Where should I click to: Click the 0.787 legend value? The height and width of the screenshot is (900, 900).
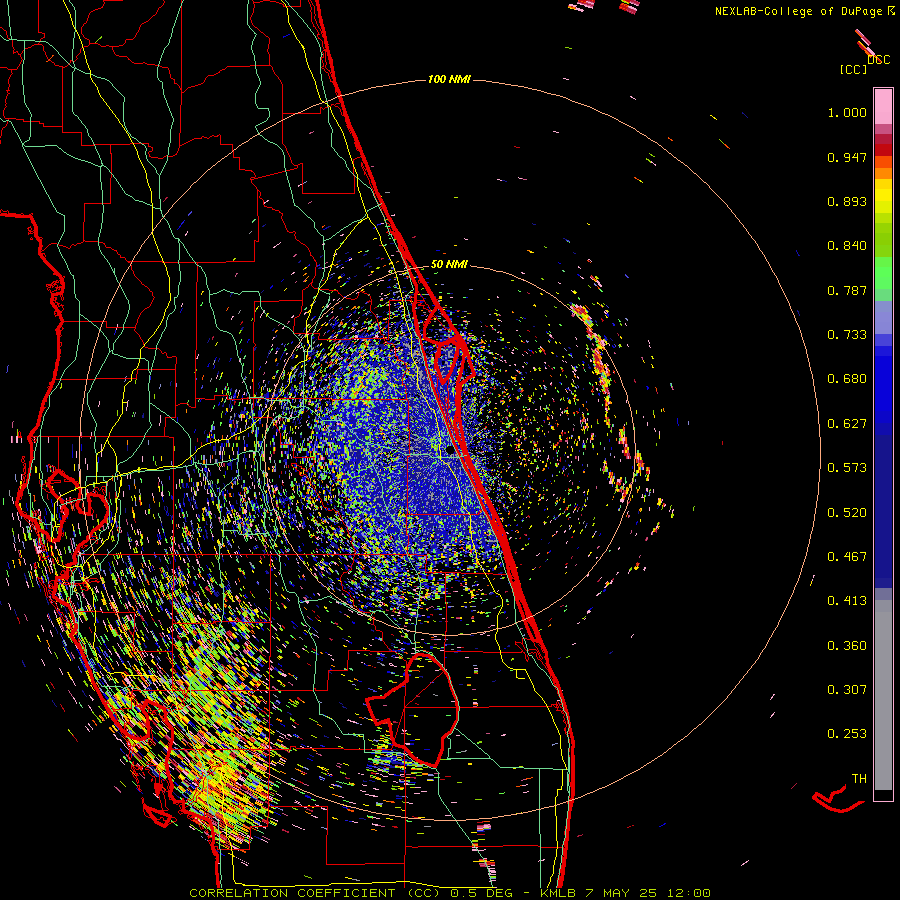(847, 290)
